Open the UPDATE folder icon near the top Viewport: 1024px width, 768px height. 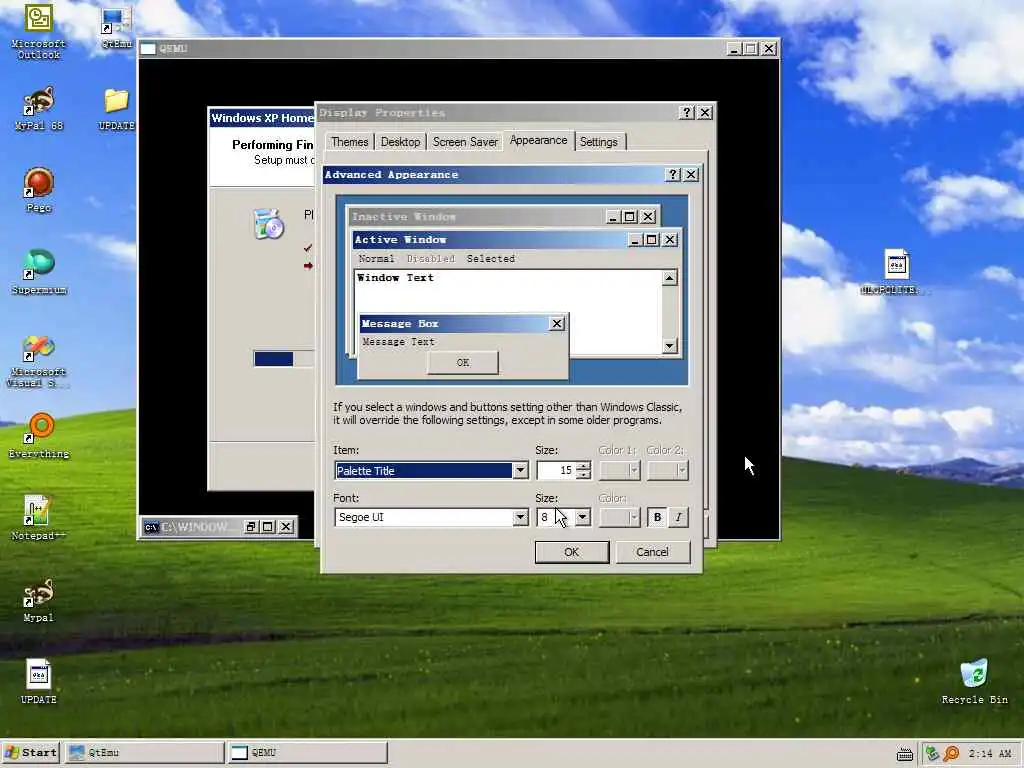[x=116, y=108]
